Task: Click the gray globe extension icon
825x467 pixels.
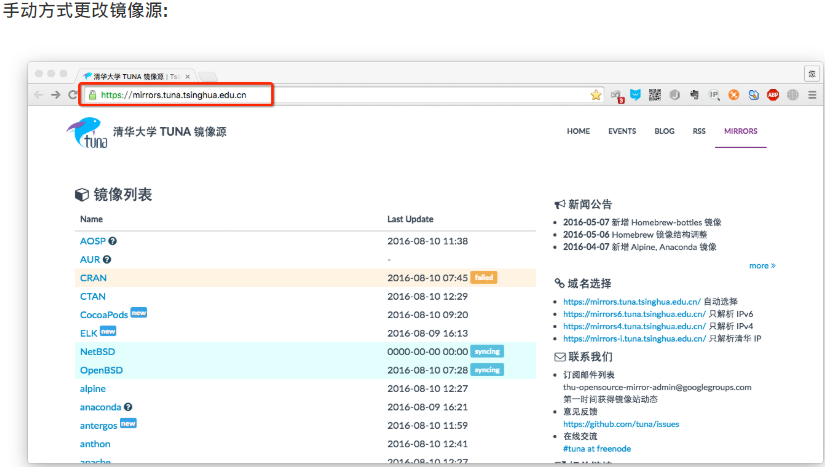Action: pyautogui.click(x=792, y=95)
